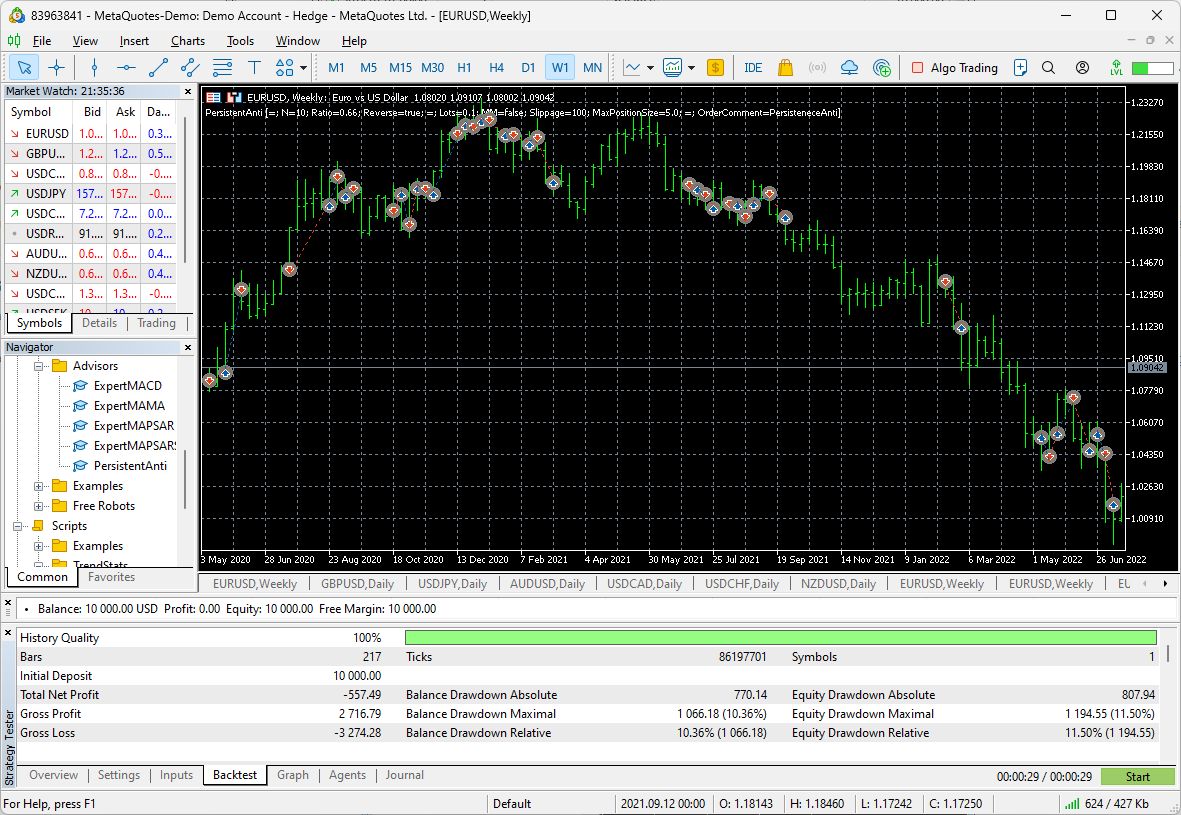
Task: Click the New Order dollar icon
Action: click(715, 67)
